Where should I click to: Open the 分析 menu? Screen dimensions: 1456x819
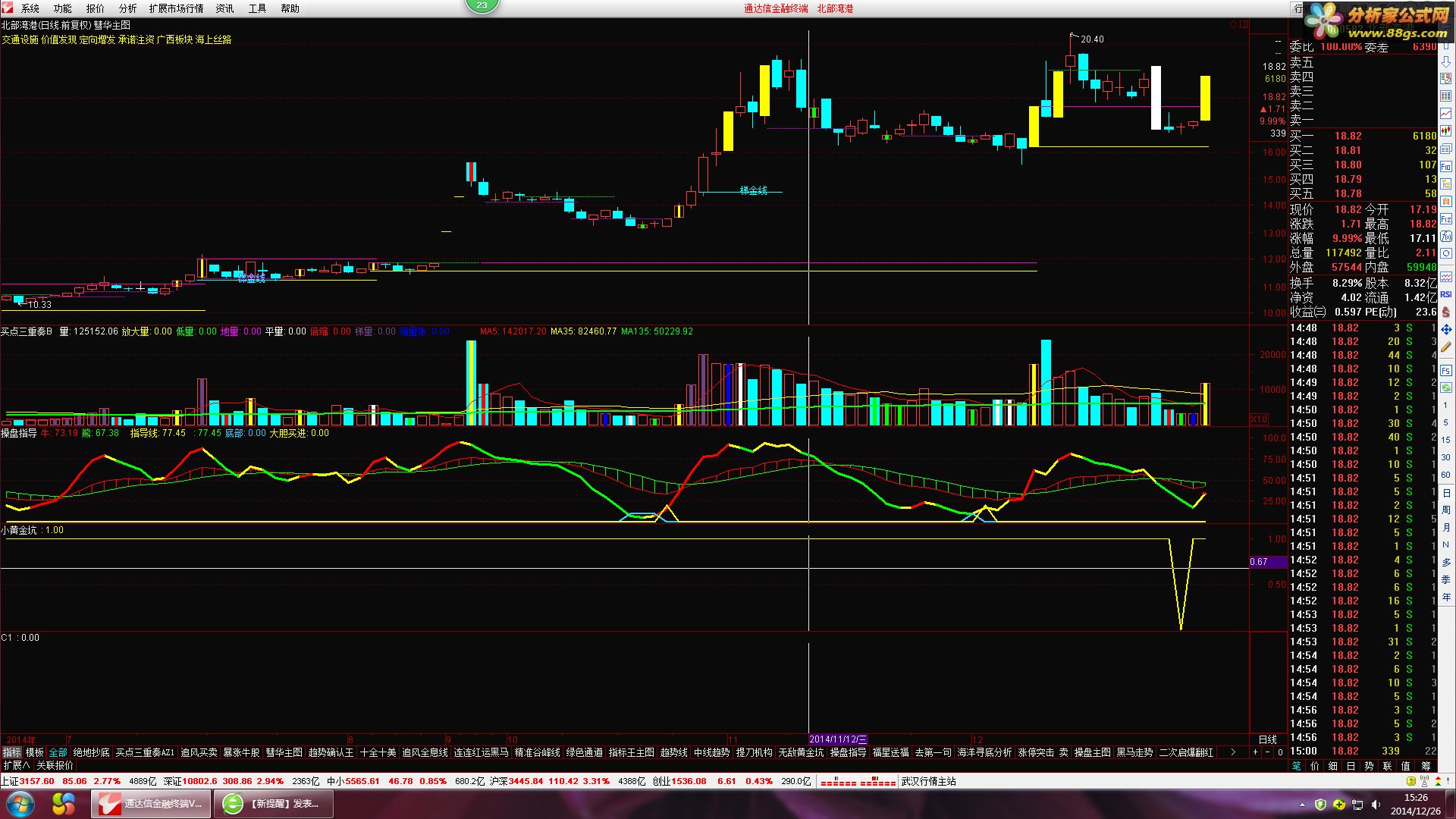coord(128,8)
